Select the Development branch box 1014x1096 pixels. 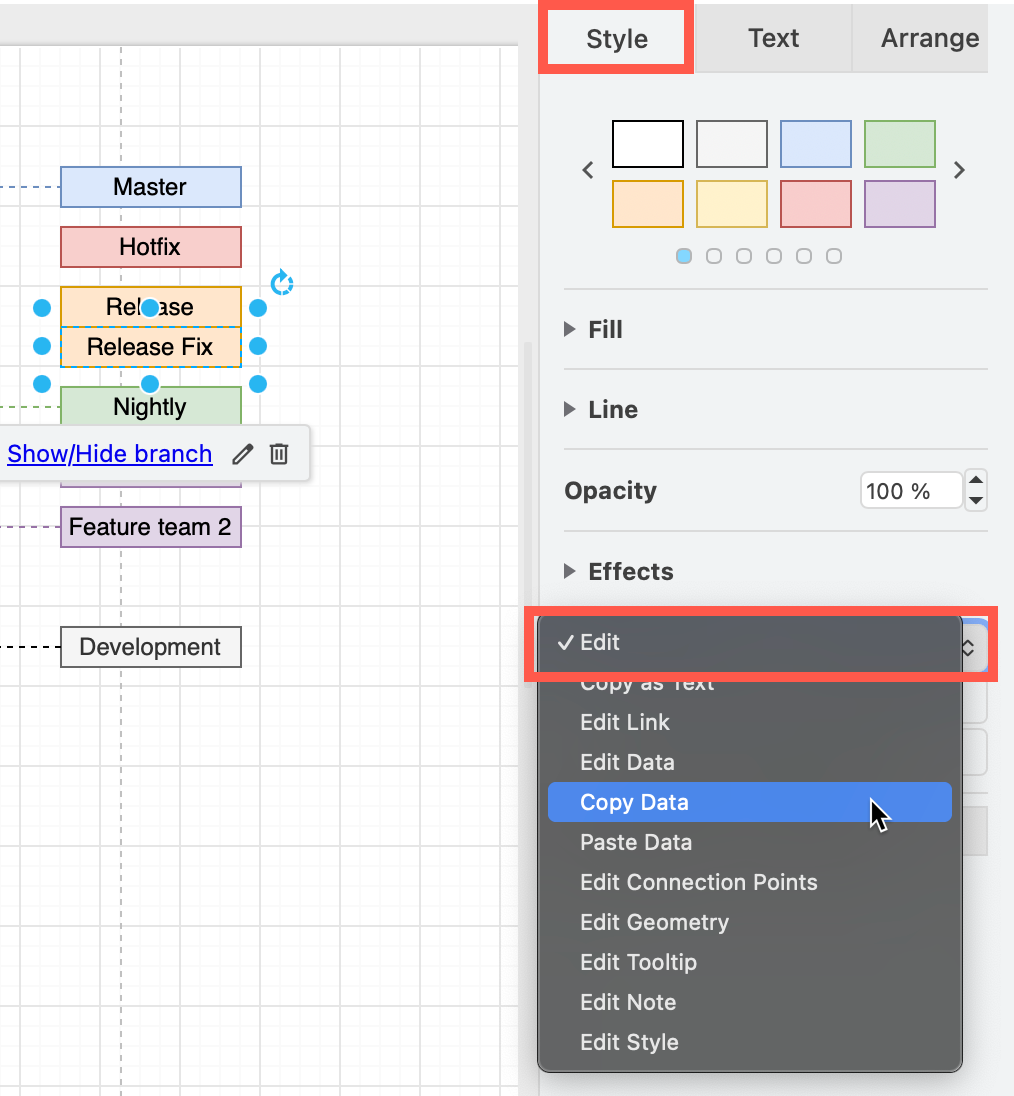(151, 647)
